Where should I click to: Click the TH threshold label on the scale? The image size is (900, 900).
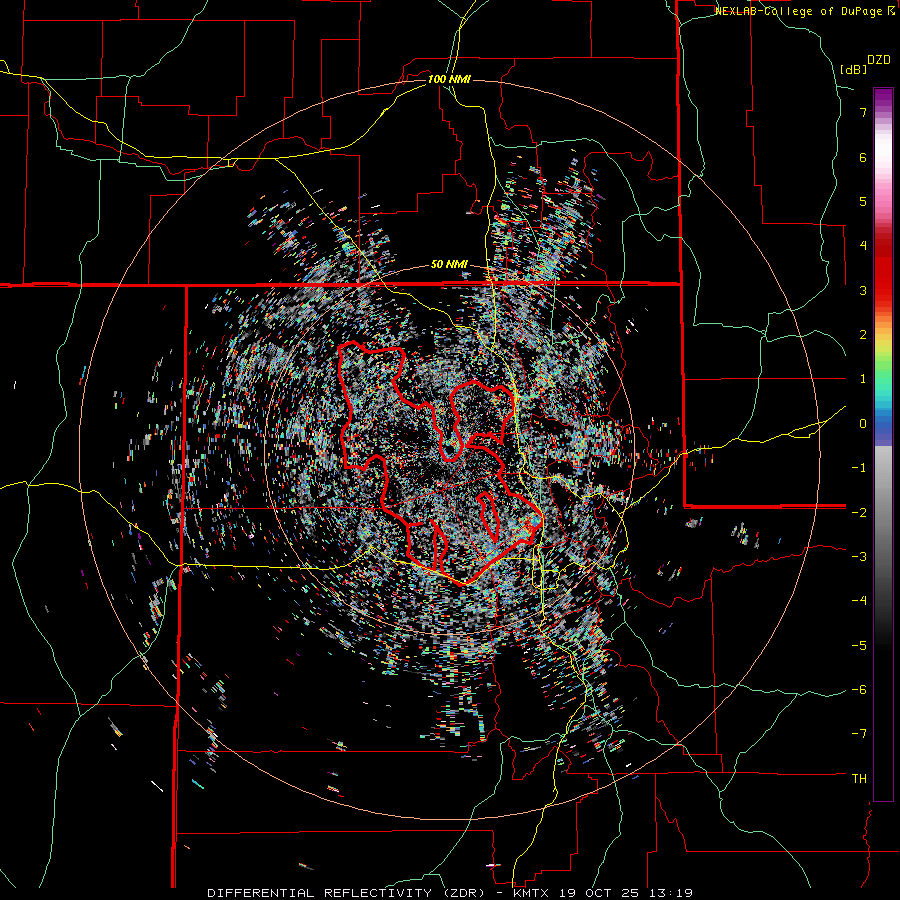click(x=859, y=779)
